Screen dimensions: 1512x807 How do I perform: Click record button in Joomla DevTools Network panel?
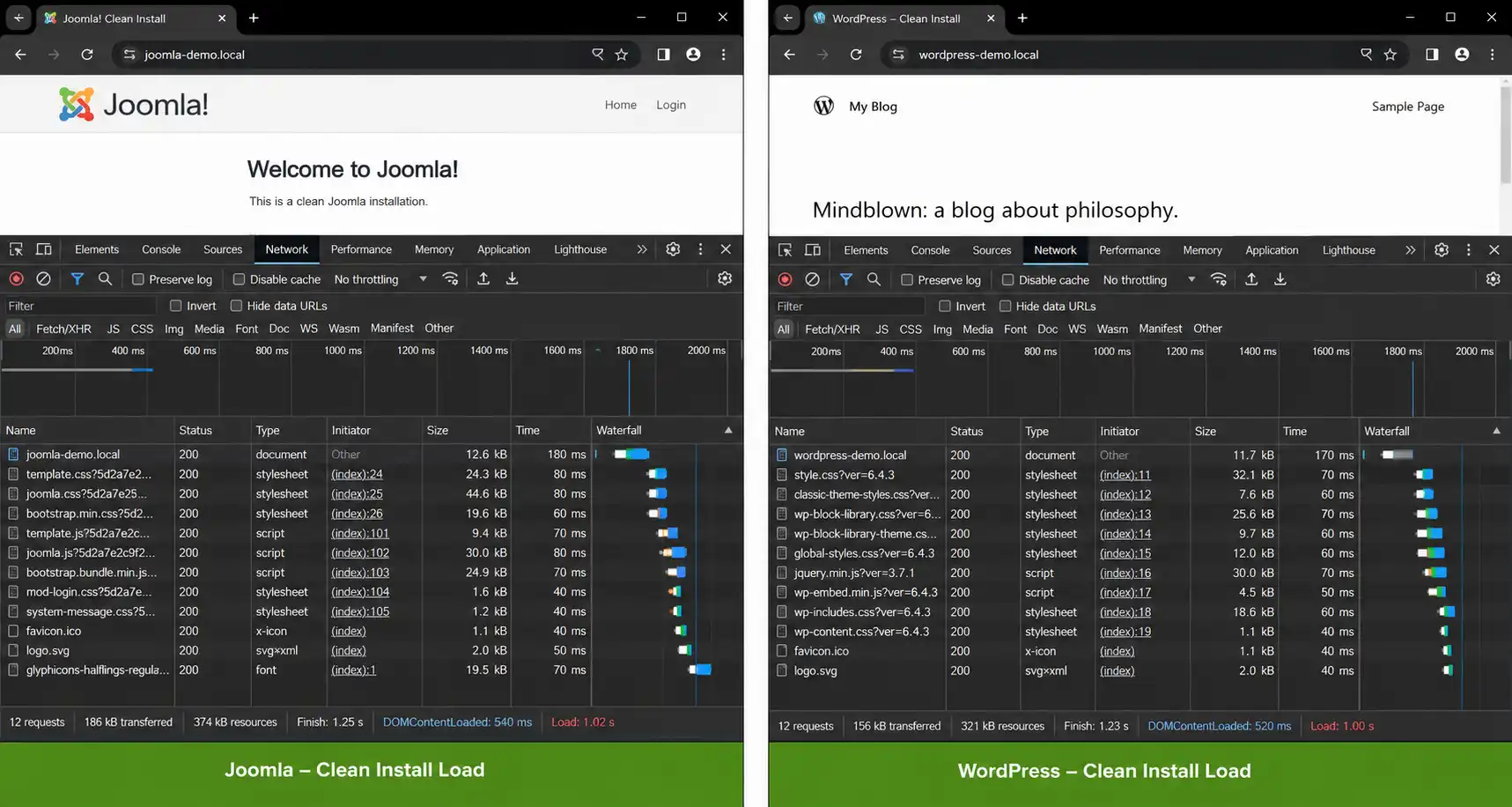[16, 279]
